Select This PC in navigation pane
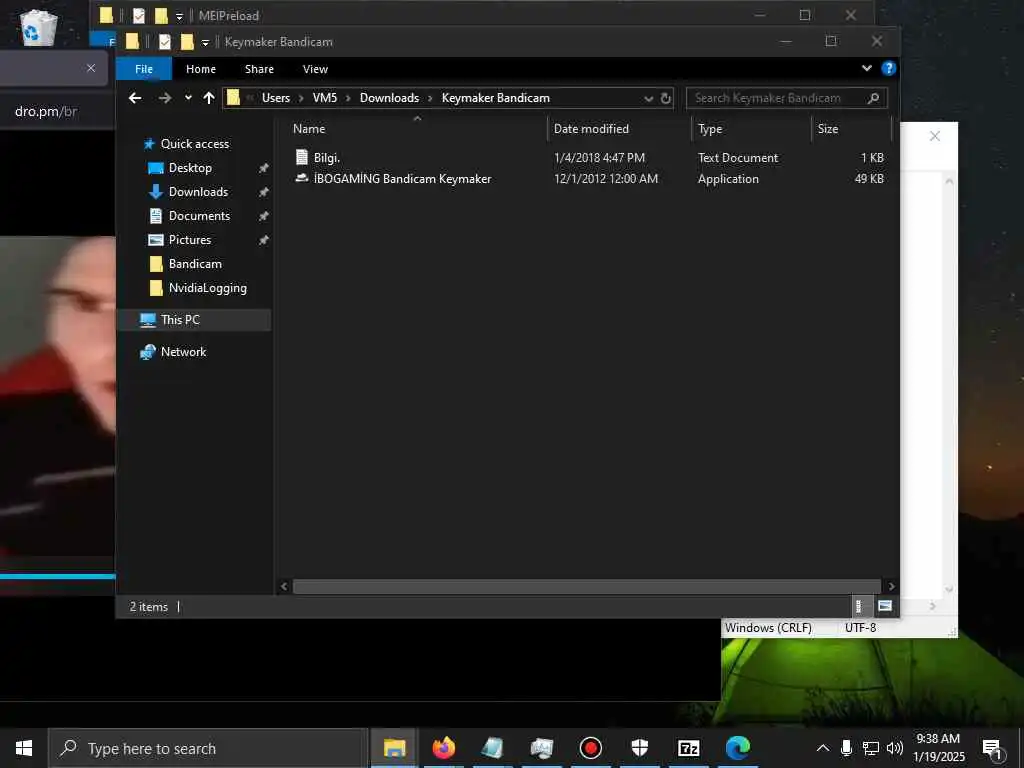Viewport: 1024px width, 768px height. tap(180, 320)
